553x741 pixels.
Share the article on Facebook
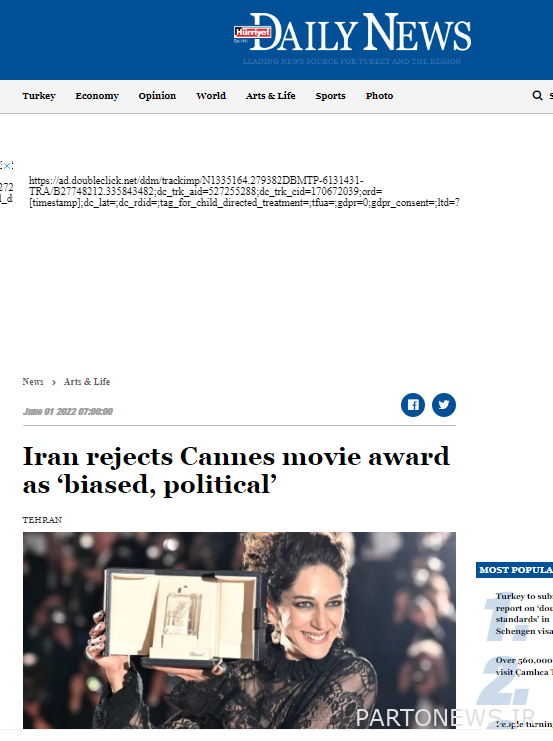(413, 405)
